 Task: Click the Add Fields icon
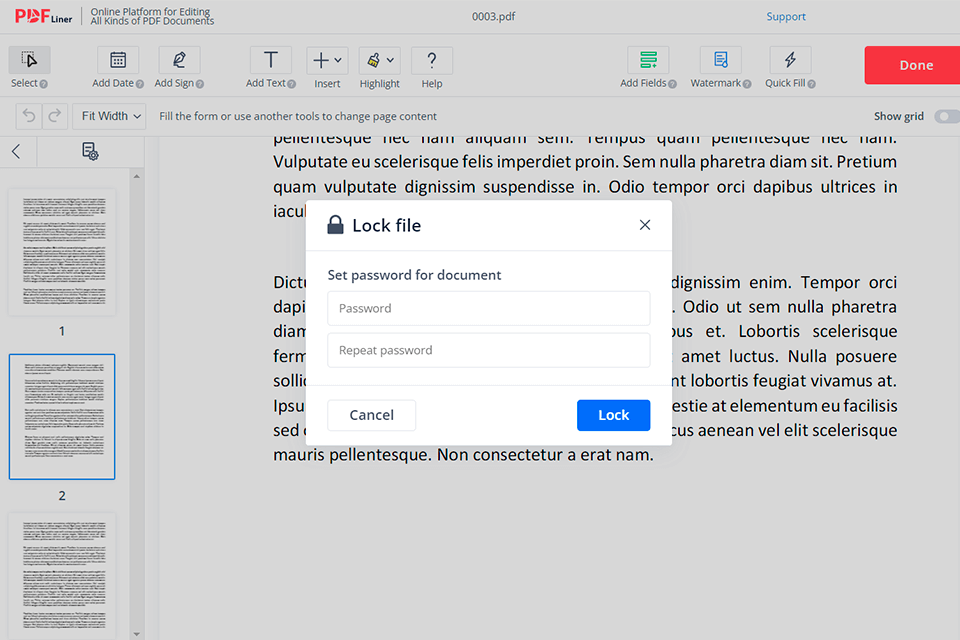pyautogui.click(x=648, y=60)
